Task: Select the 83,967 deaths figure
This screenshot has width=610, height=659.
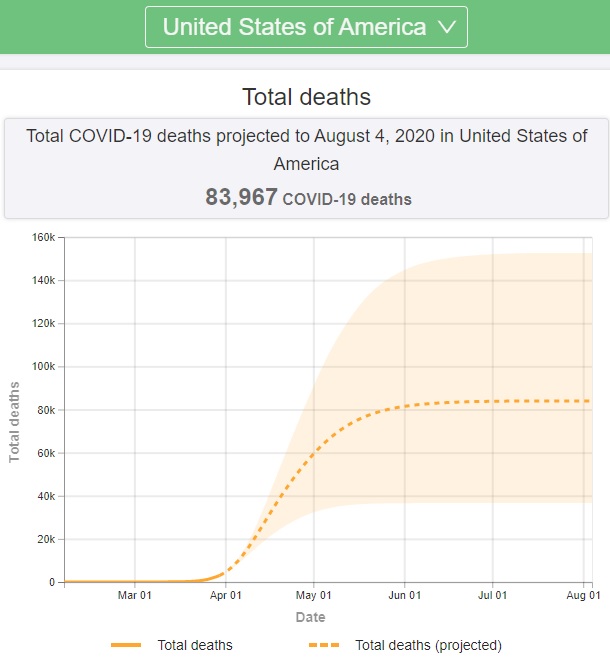Action: [241, 198]
